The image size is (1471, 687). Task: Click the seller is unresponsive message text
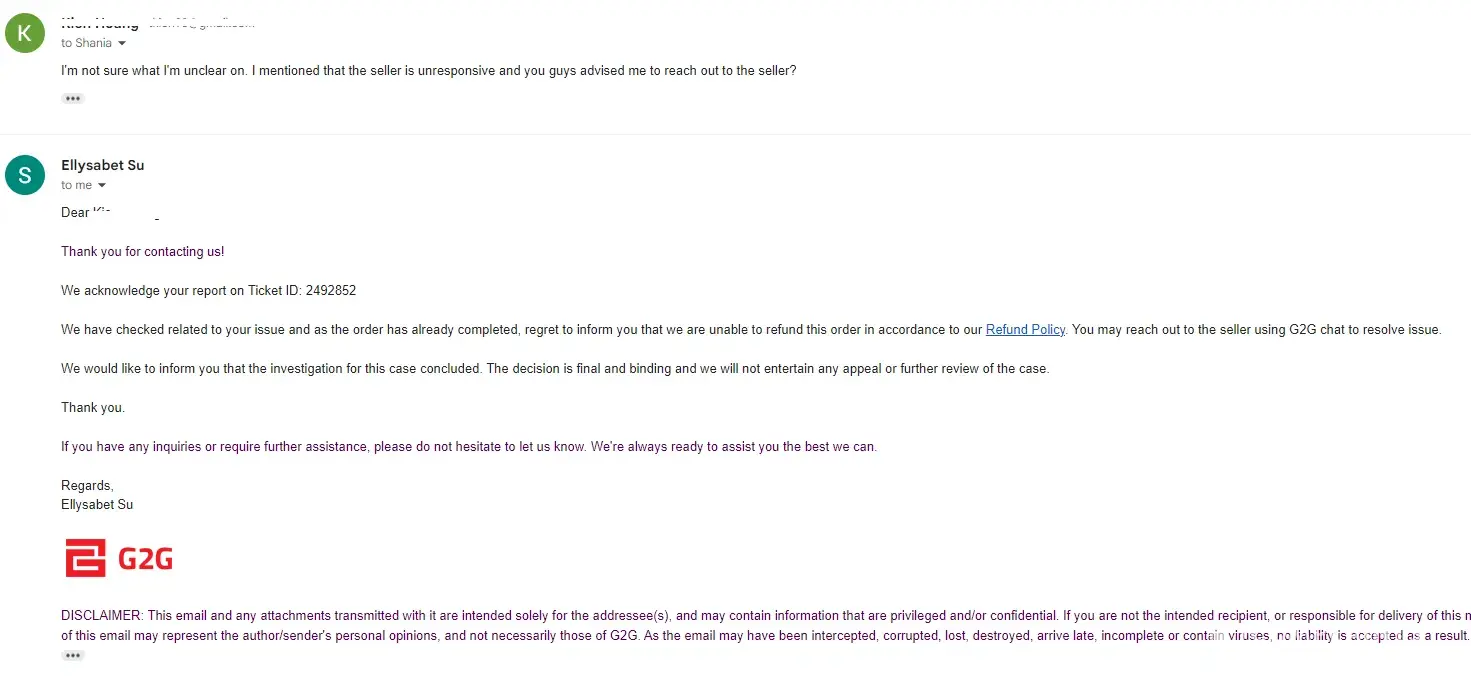(x=428, y=71)
